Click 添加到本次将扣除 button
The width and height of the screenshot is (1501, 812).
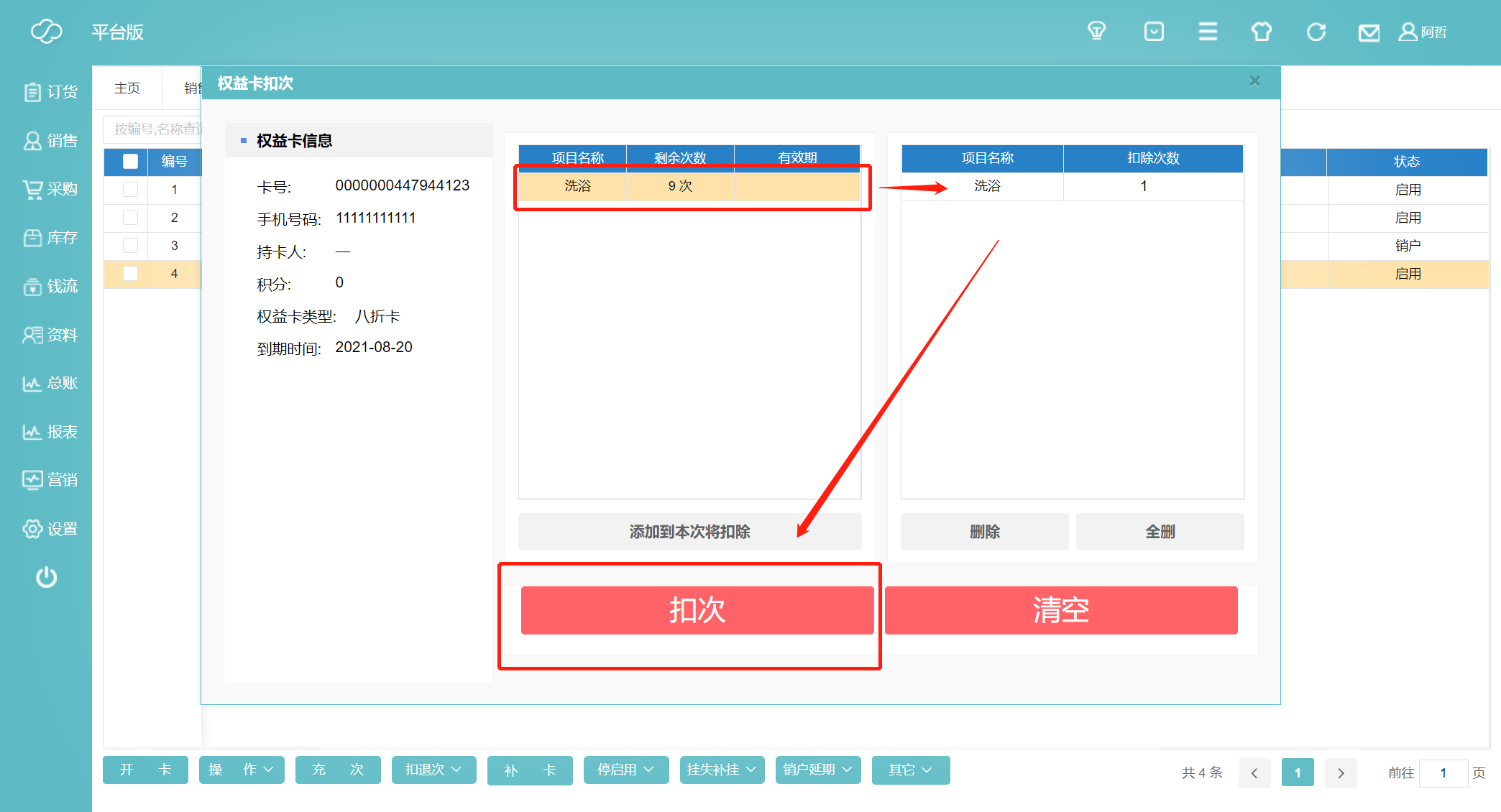(x=689, y=532)
